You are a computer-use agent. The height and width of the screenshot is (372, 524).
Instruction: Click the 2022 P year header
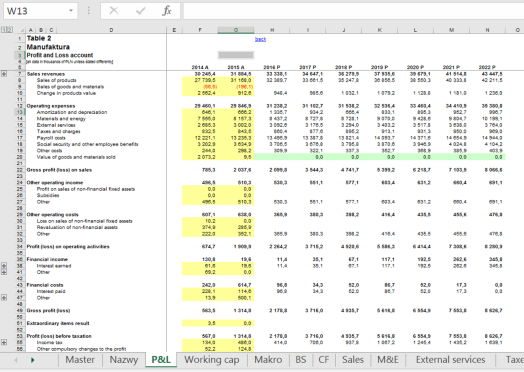[x=487, y=67]
